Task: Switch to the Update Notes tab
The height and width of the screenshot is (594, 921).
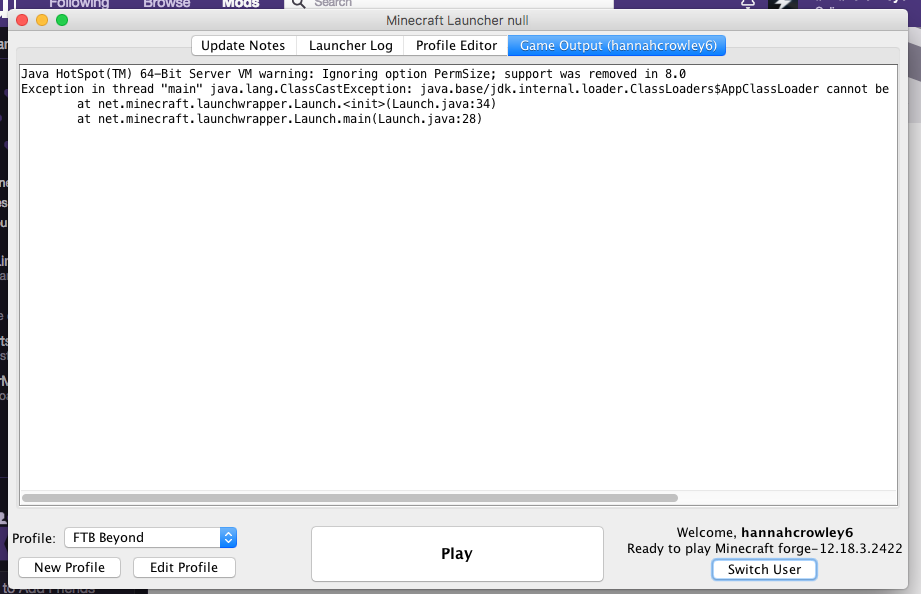Action: [x=243, y=46]
